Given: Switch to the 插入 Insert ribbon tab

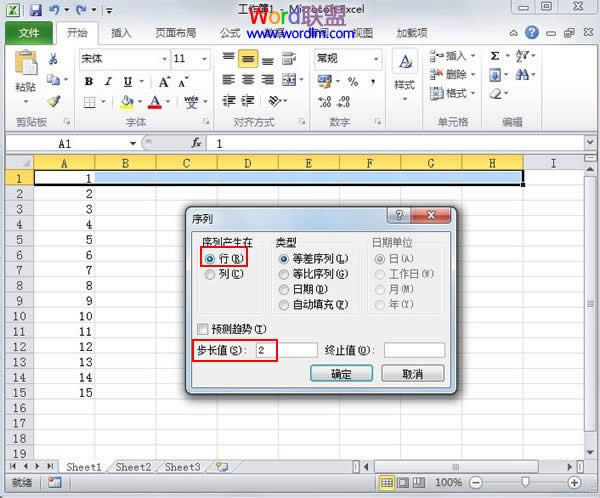Looking at the screenshot, I should tap(121, 33).
